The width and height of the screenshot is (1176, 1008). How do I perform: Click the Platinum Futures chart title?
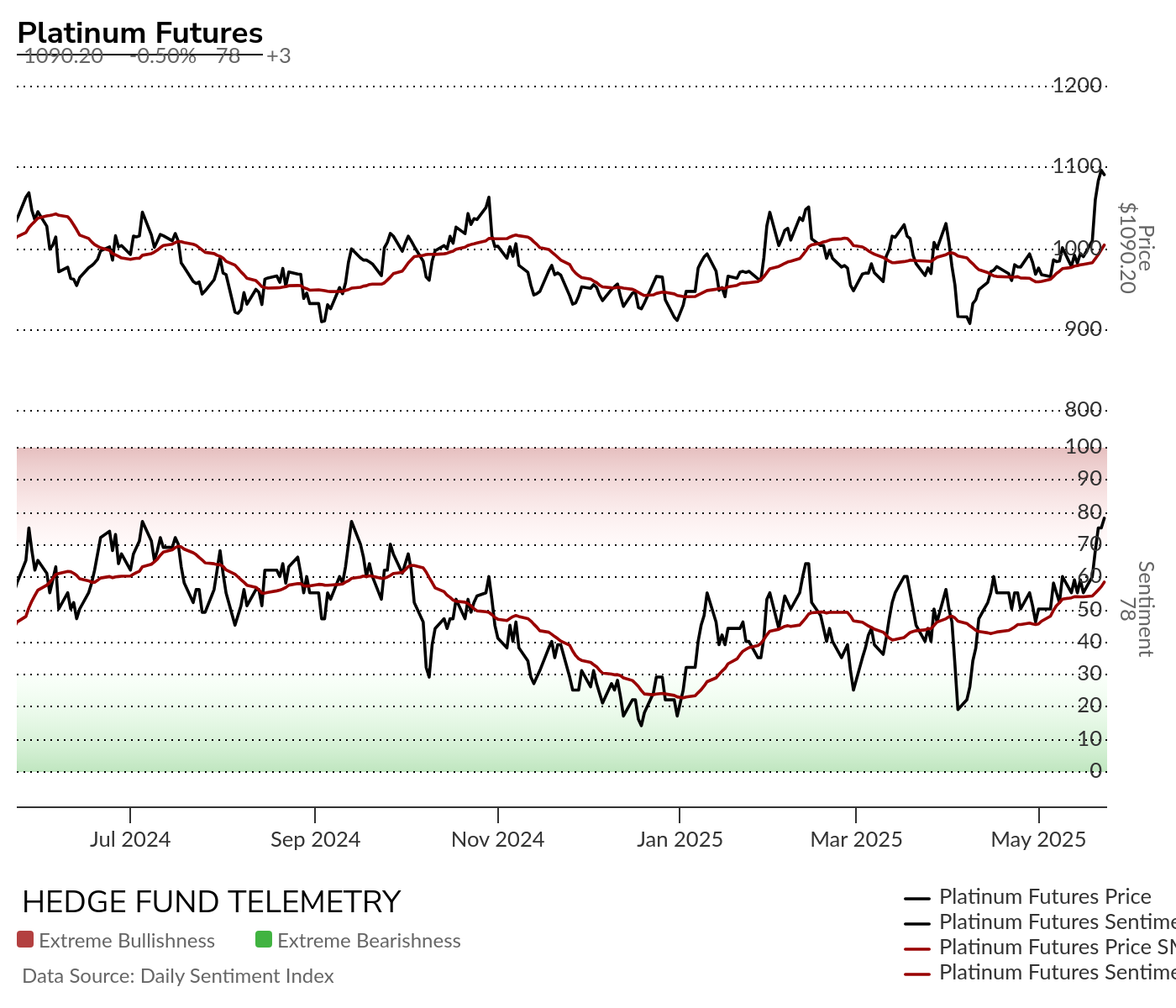click(140, 33)
